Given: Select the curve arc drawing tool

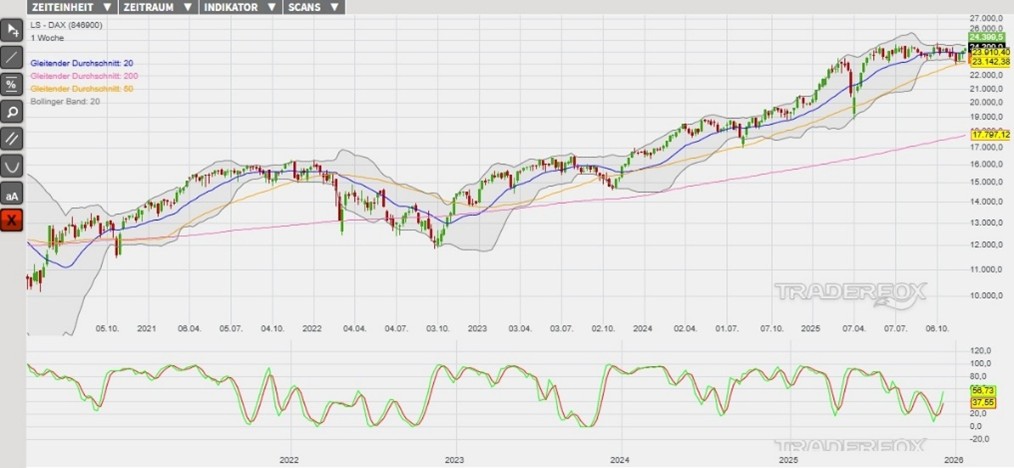Looking at the screenshot, I should [x=12, y=165].
